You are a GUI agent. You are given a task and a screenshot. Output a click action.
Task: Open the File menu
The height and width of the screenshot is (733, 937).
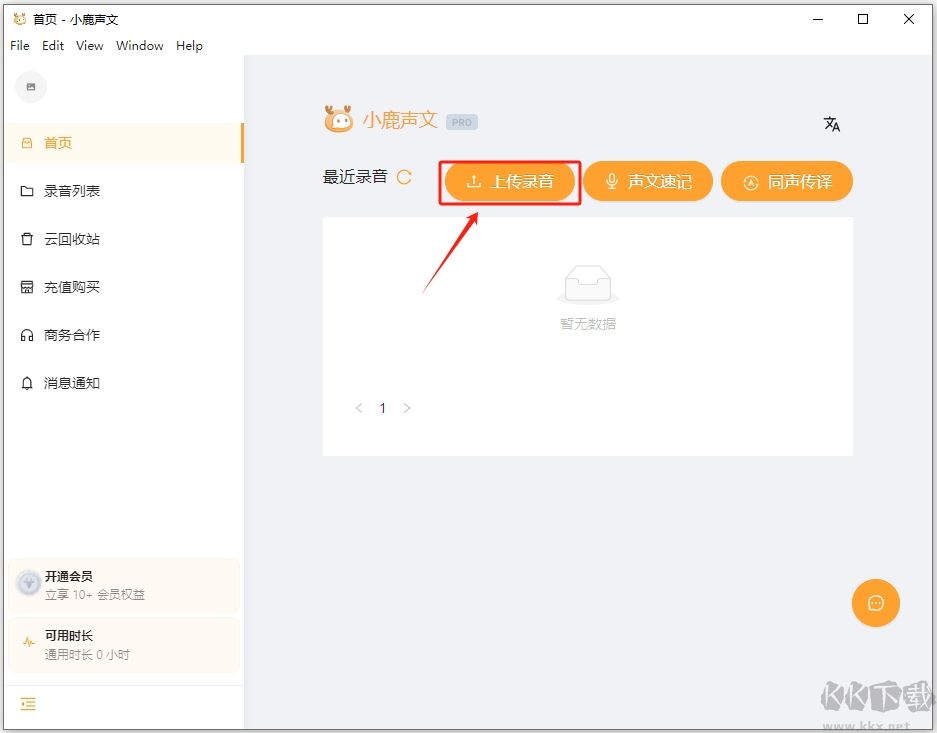[19, 45]
